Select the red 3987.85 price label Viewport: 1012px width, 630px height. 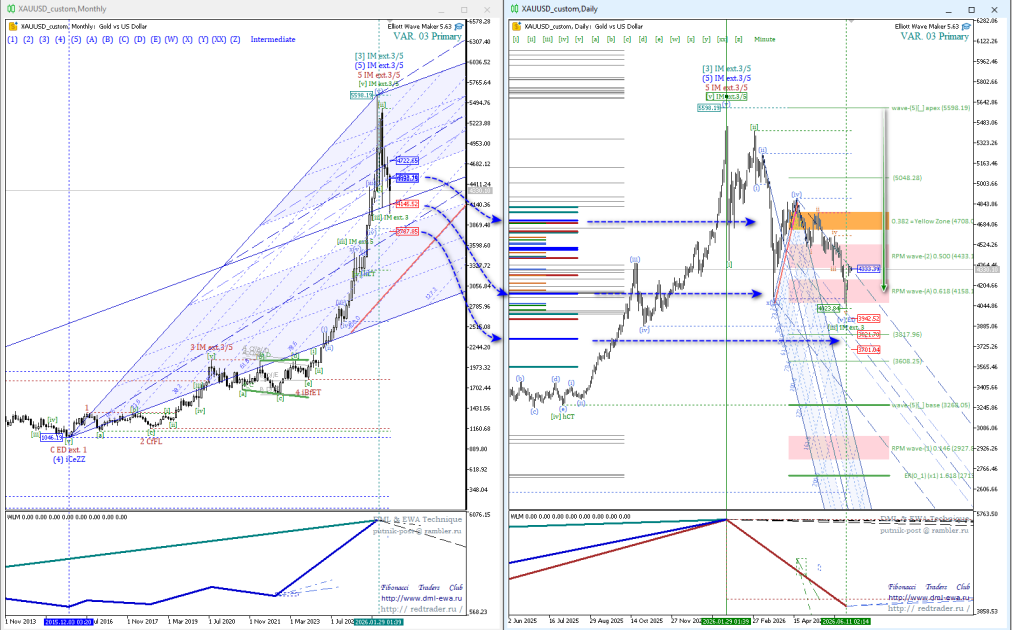(x=407, y=231)
